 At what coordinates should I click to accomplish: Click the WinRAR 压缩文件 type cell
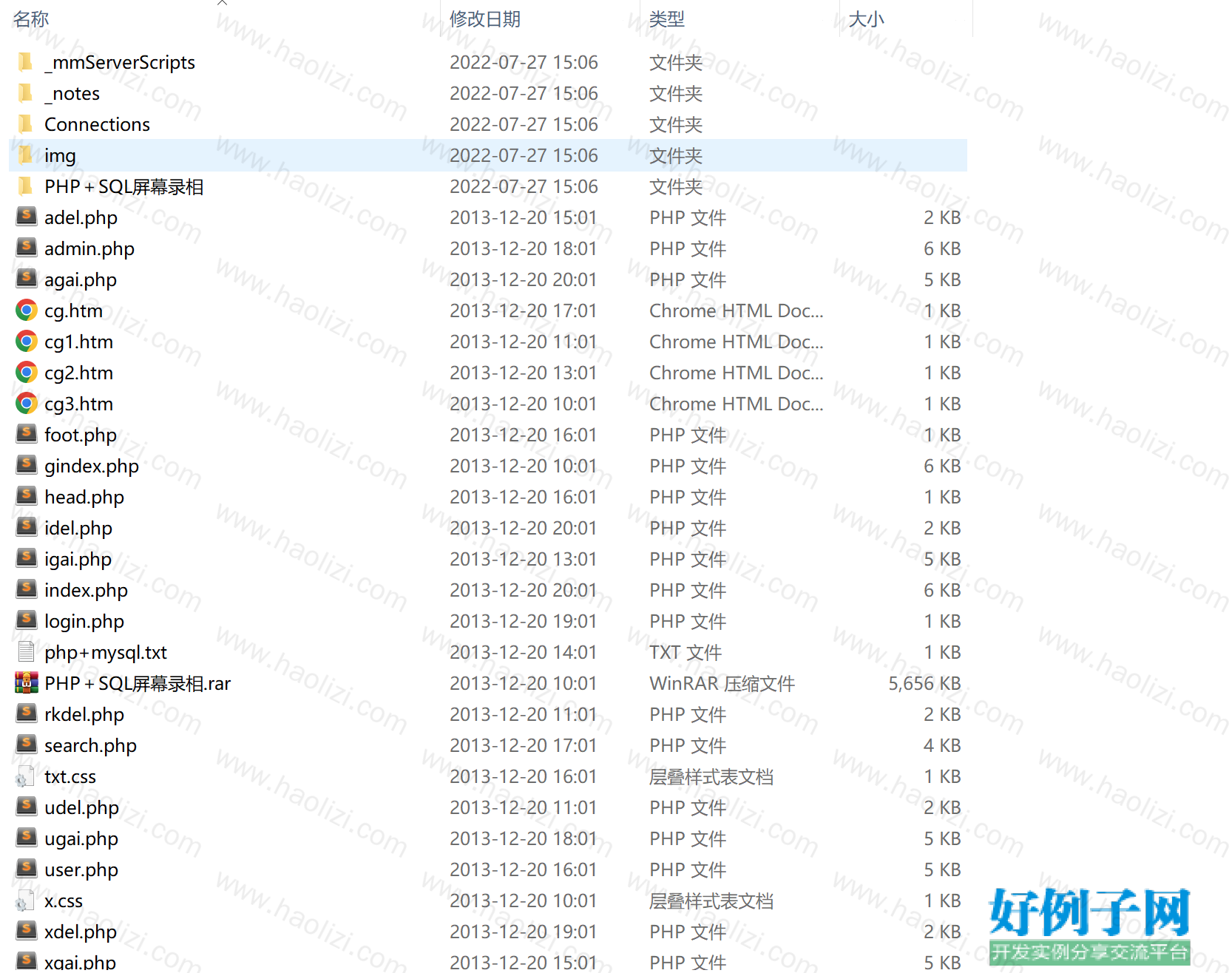[x=722, y=683]
